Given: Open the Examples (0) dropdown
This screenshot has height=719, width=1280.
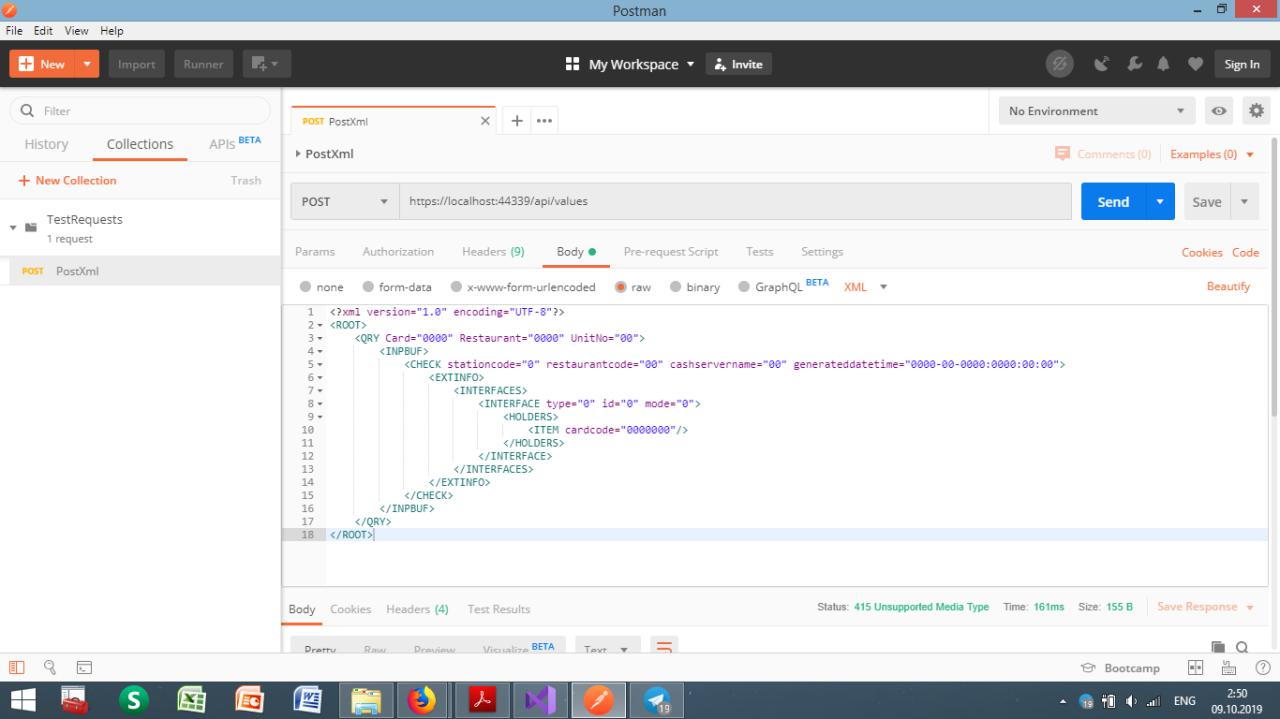Looking at the screenshot, I should point(1211,154).
